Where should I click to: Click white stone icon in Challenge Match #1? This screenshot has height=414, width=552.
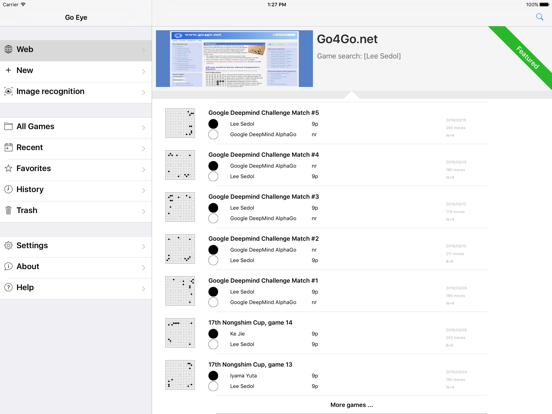213,302
